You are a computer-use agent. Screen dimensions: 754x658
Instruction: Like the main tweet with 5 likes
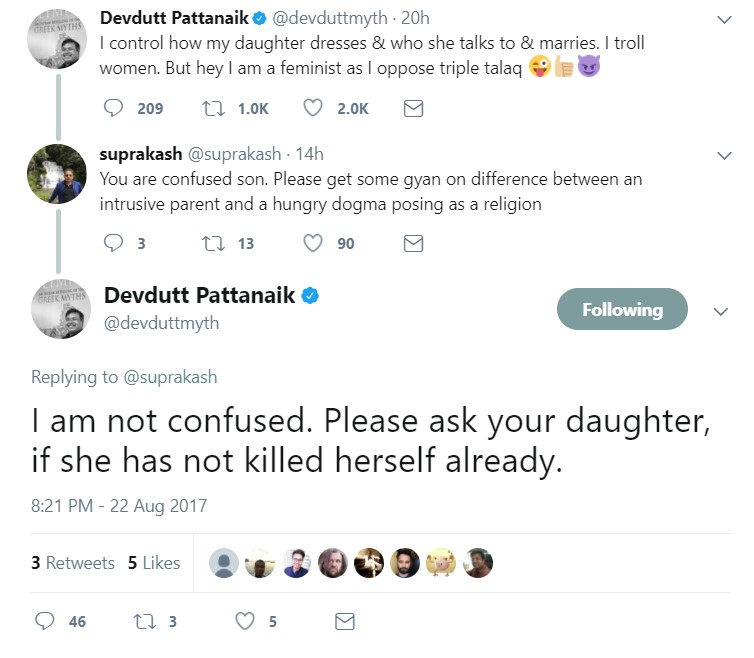click(x=245, y=621)
